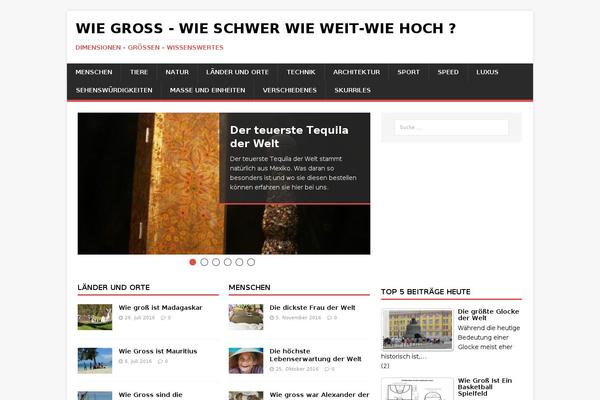This screenshot has width=600, height=400.
Task: Open the Menschen section heading
Action: click(x=249, y=287)
